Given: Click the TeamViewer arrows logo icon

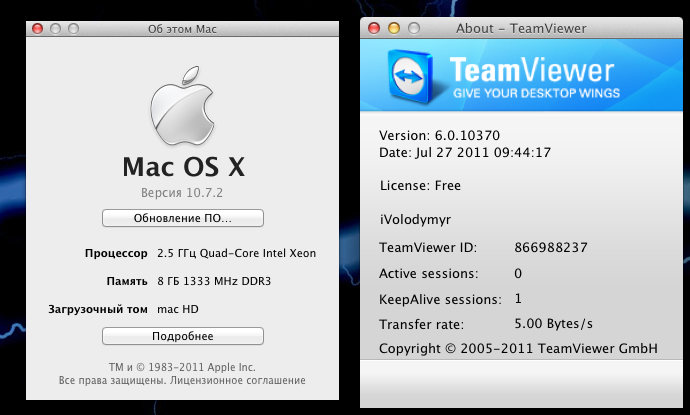Looking at the screenshot, I should click(x=410, y=76).
